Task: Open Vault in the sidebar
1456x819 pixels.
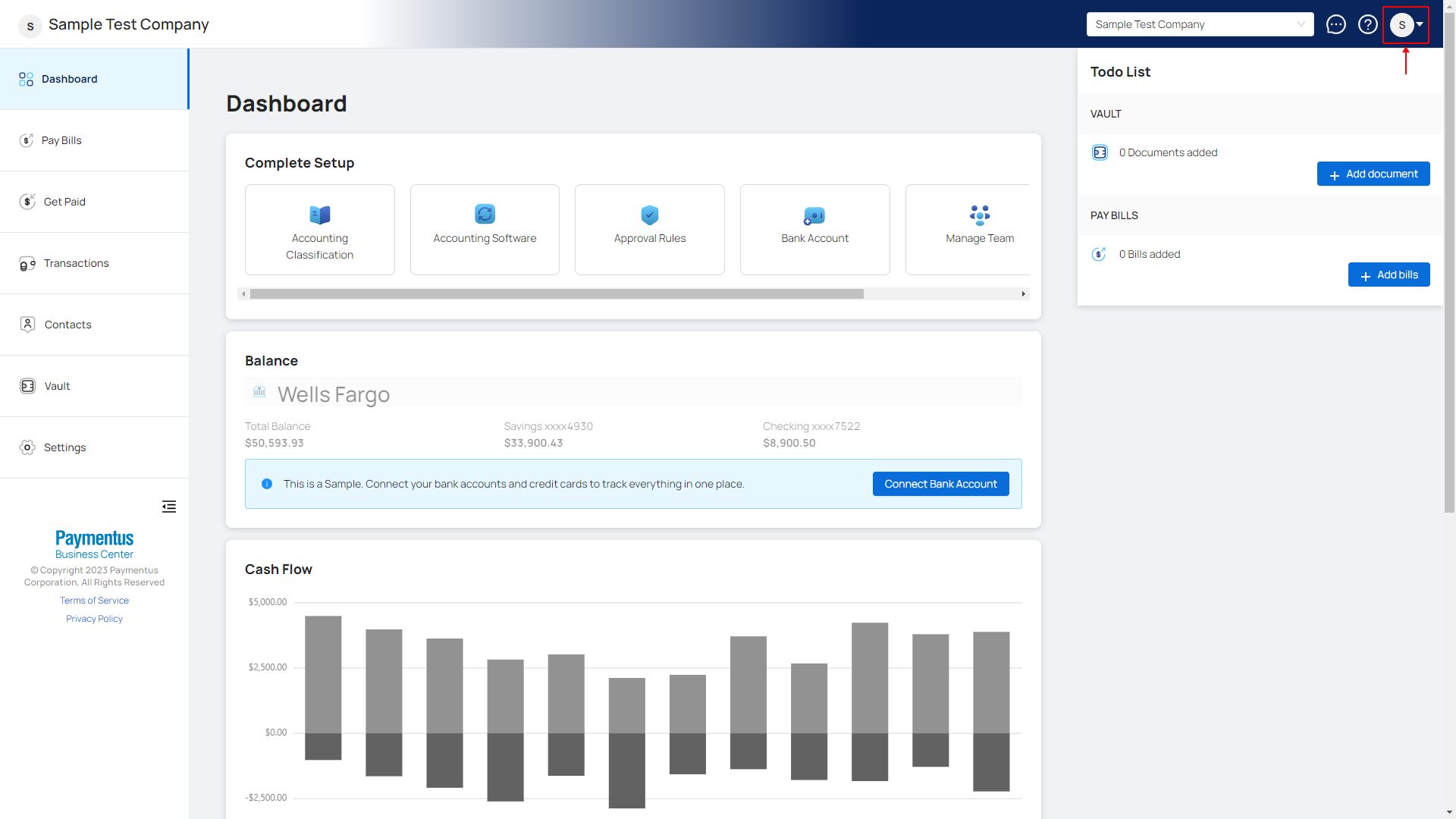Action: pyautogui.click(x=57, y=386)
